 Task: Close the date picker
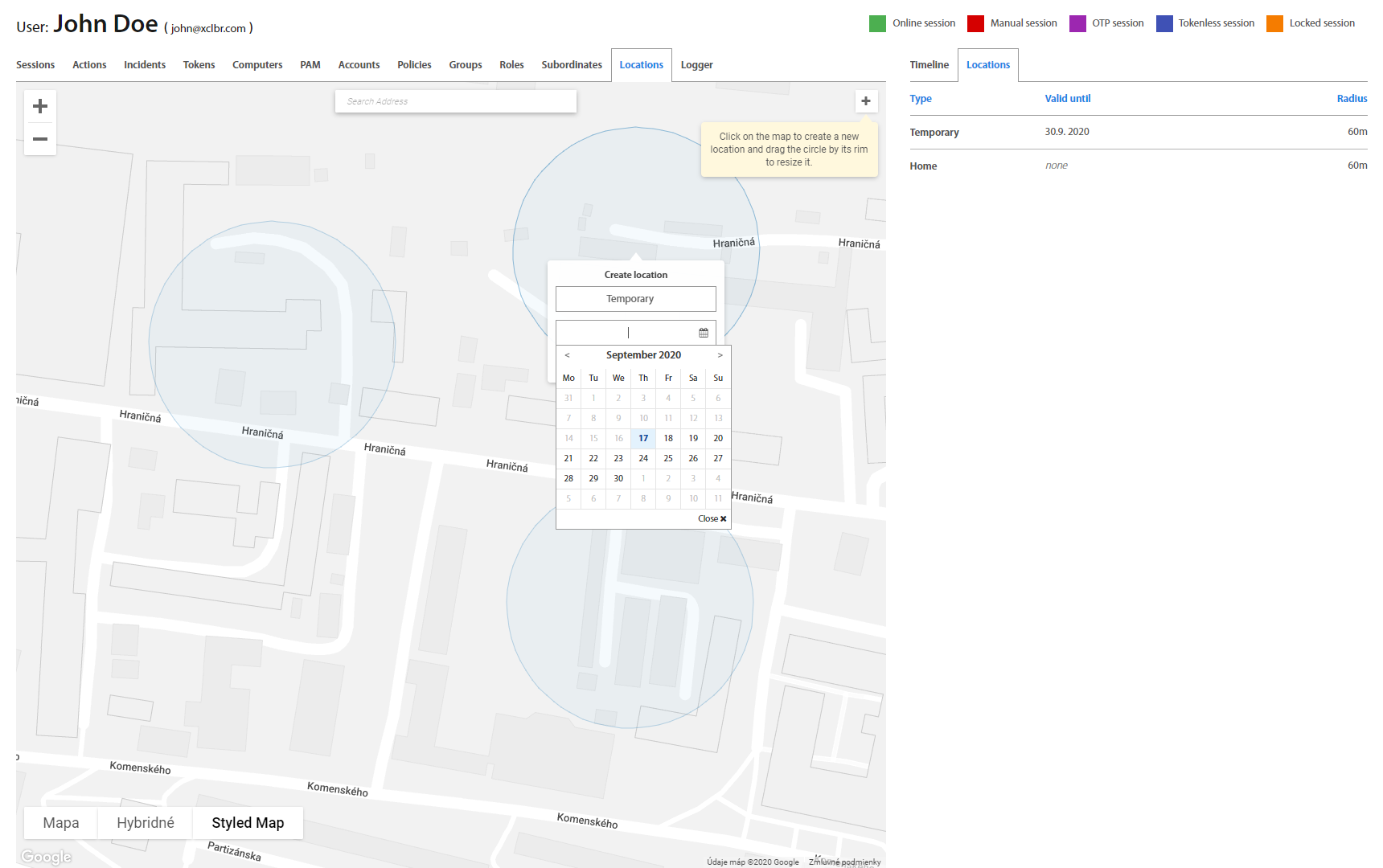click(712, 518)
